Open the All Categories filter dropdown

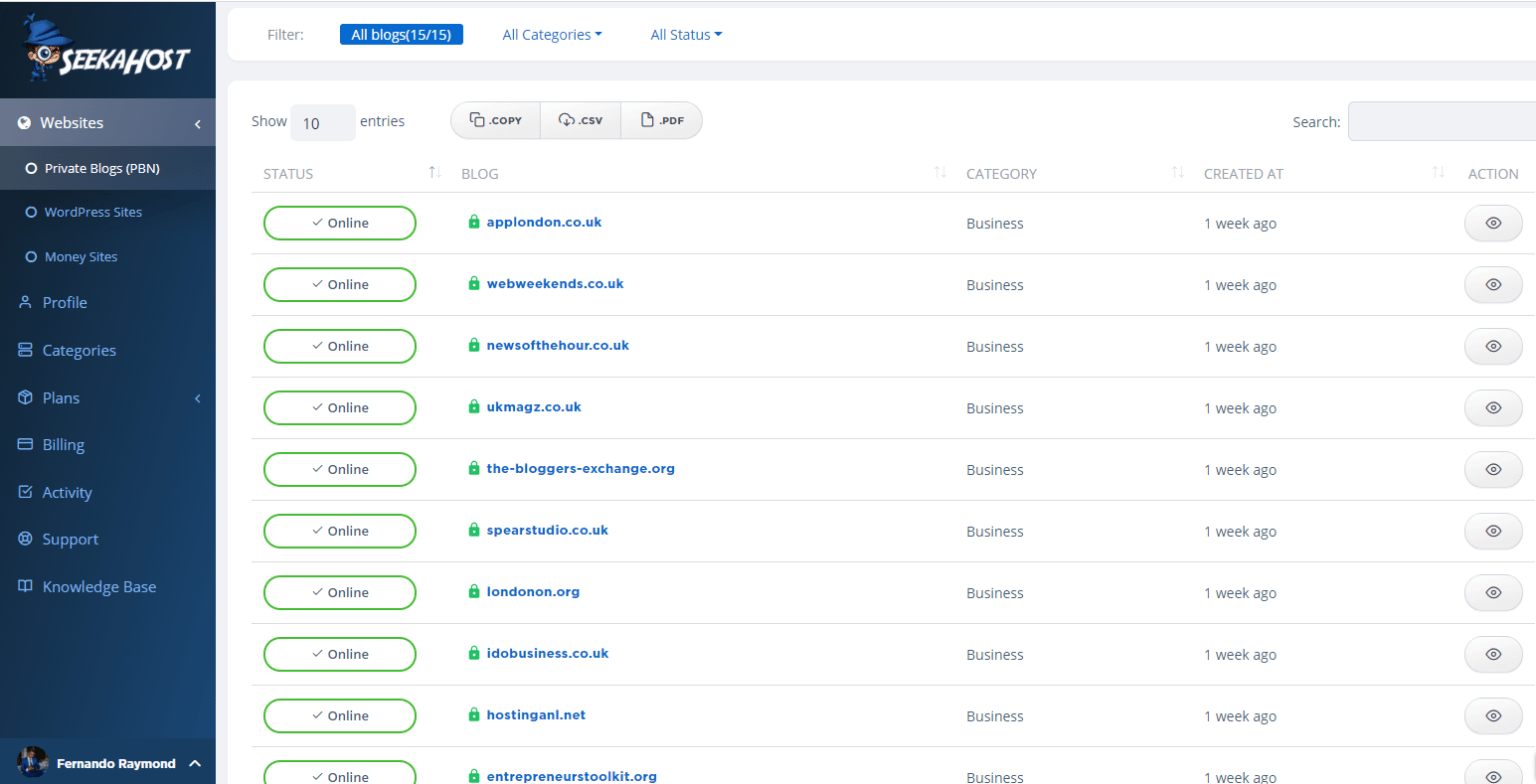tap(552, 35)
